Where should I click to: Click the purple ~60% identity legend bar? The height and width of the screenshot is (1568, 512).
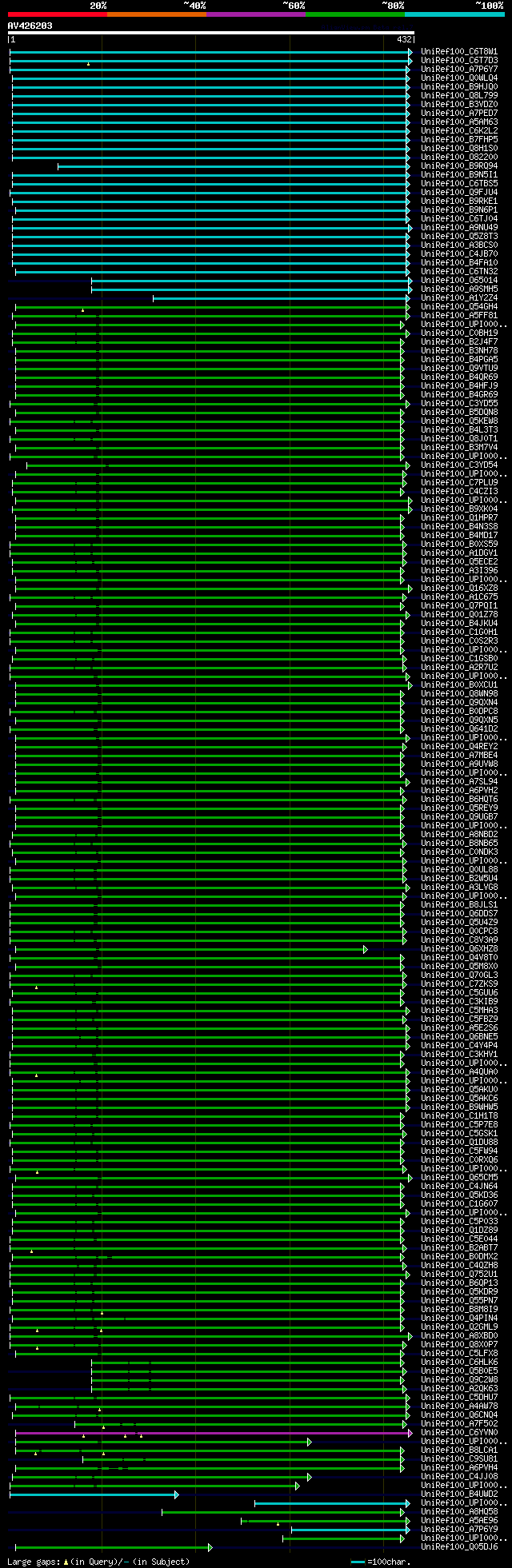click(x=256, y=14)
